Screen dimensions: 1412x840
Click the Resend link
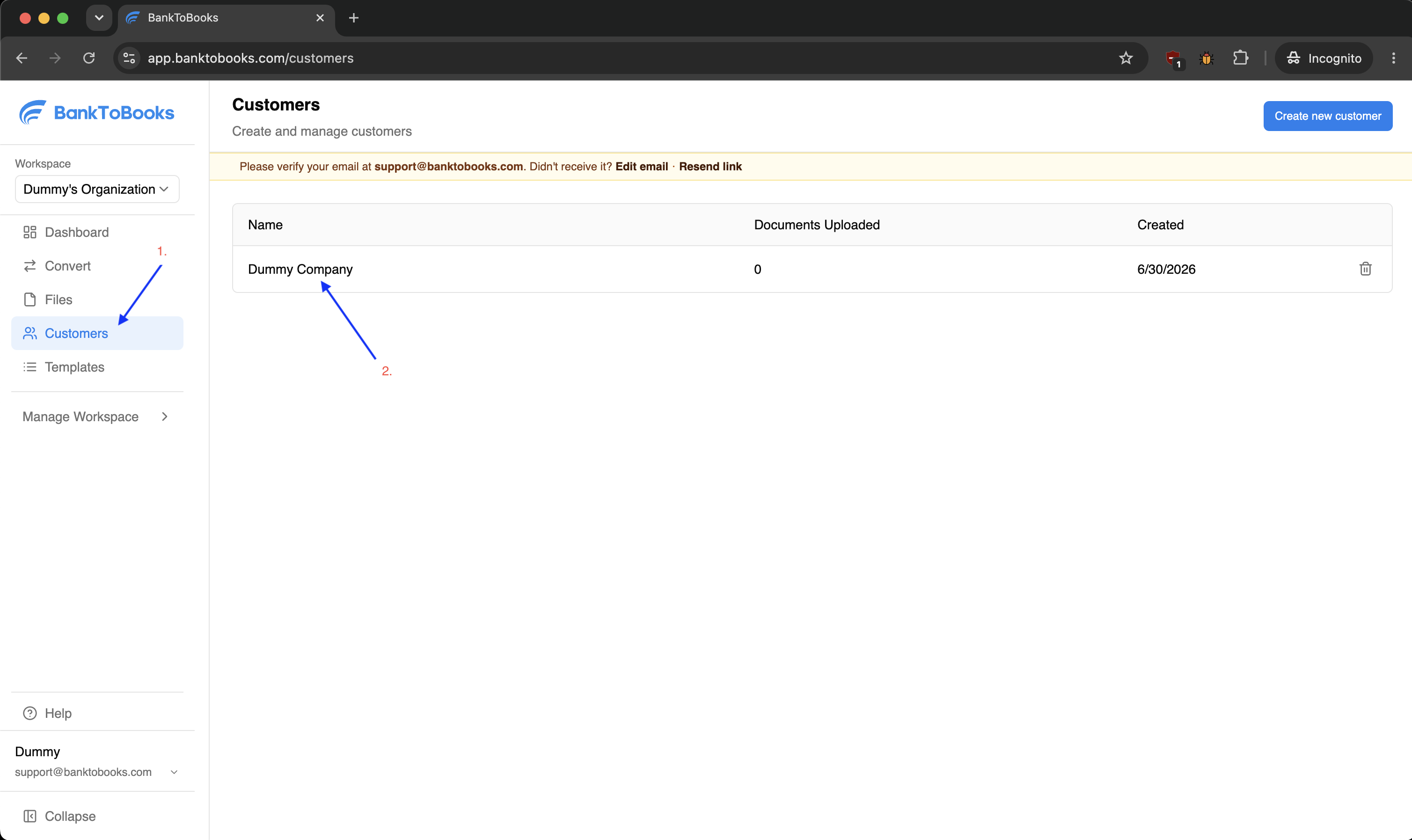(710, 167)
